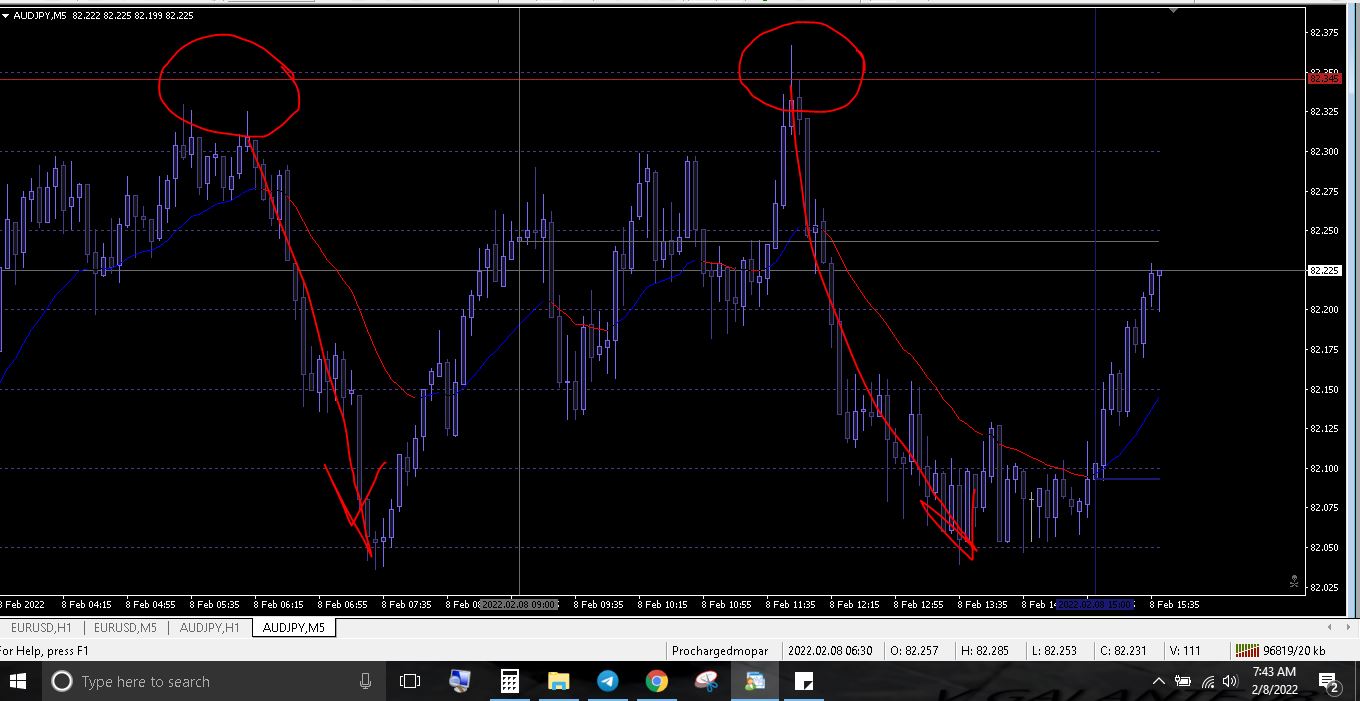This screenshot has width=1360, height=701.
Task: Click the 82.375 price scale label
Action: point(1323,33)
